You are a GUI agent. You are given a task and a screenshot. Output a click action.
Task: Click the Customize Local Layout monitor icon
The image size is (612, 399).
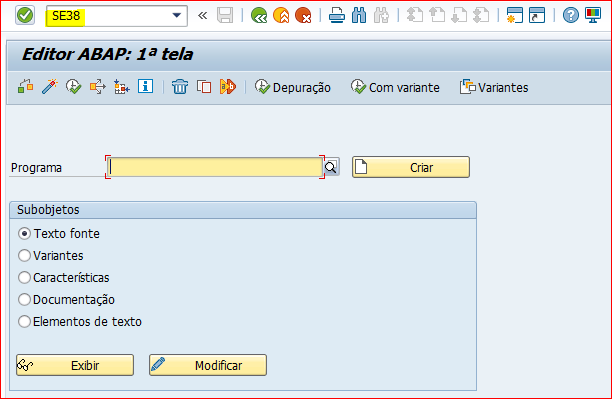pos(593,16)
